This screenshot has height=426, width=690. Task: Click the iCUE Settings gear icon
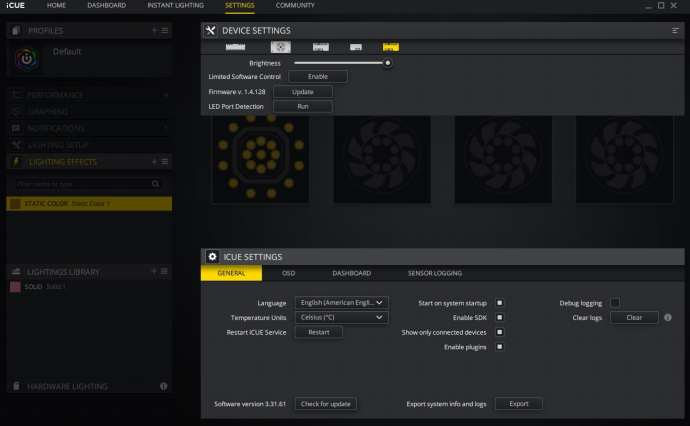(x=212, y=257)
